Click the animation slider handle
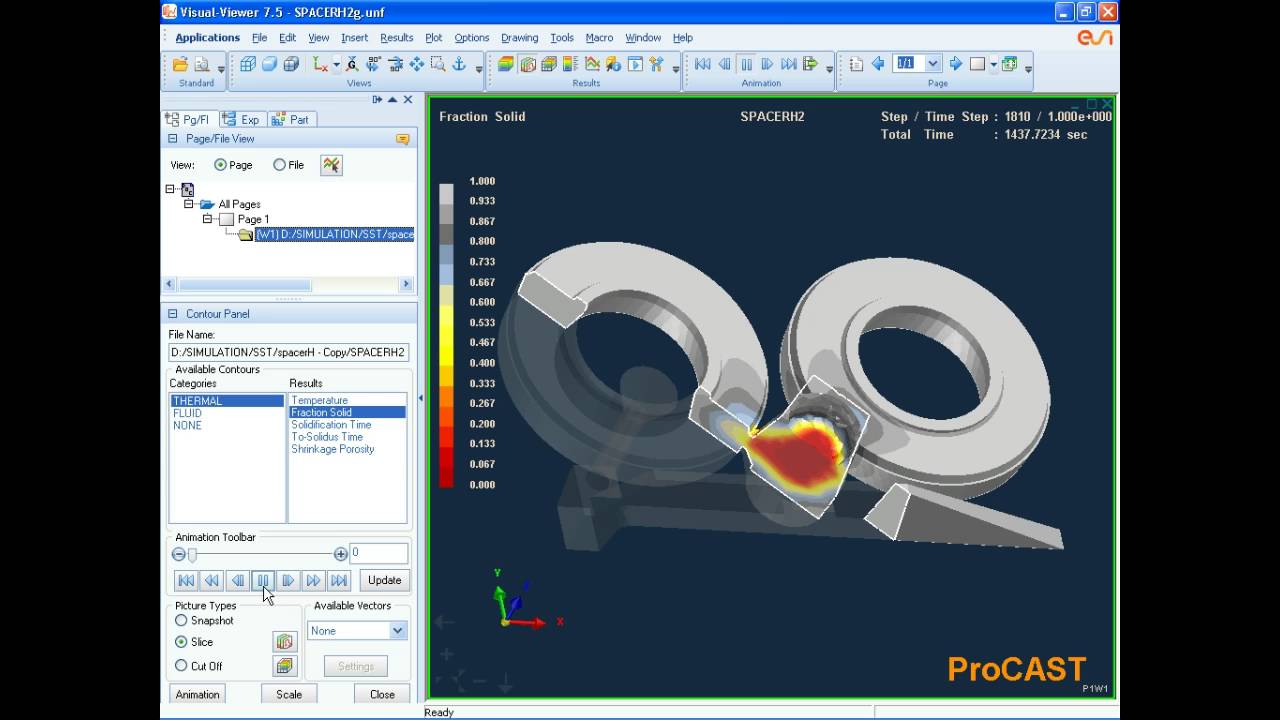This screenshot has height=720, width=1280. (192, 554)
